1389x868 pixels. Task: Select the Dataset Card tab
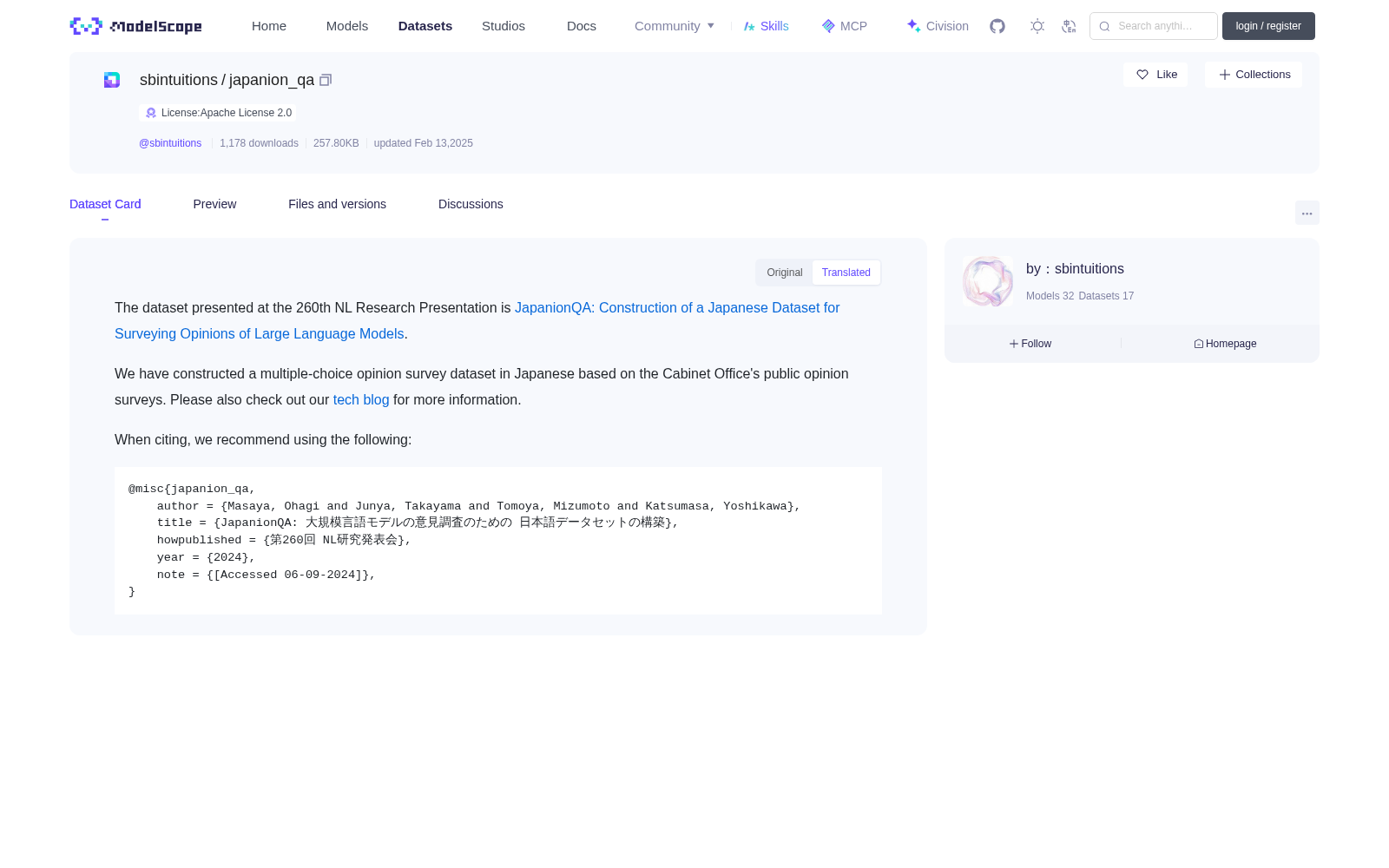click(x=105, y=204)
